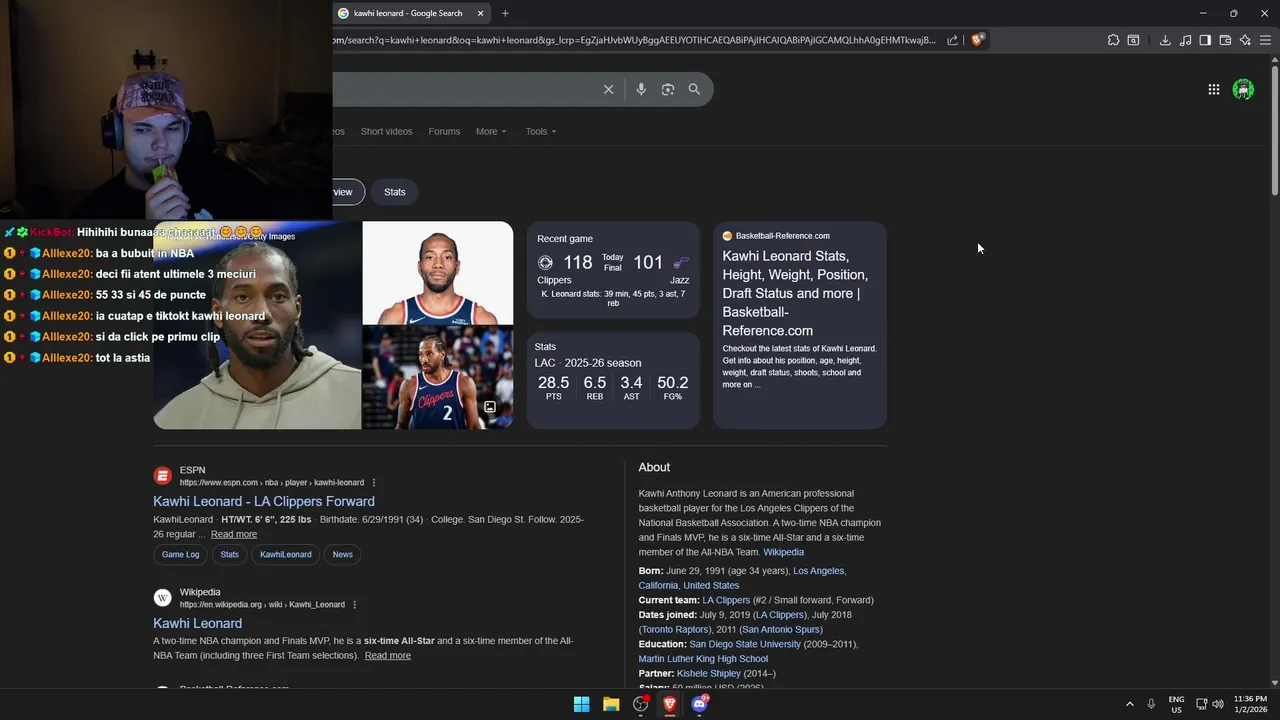Viewport: 1280px width, 720px height.
Task: Click Read more under the Wikipedia snippet
Action: 388,656
